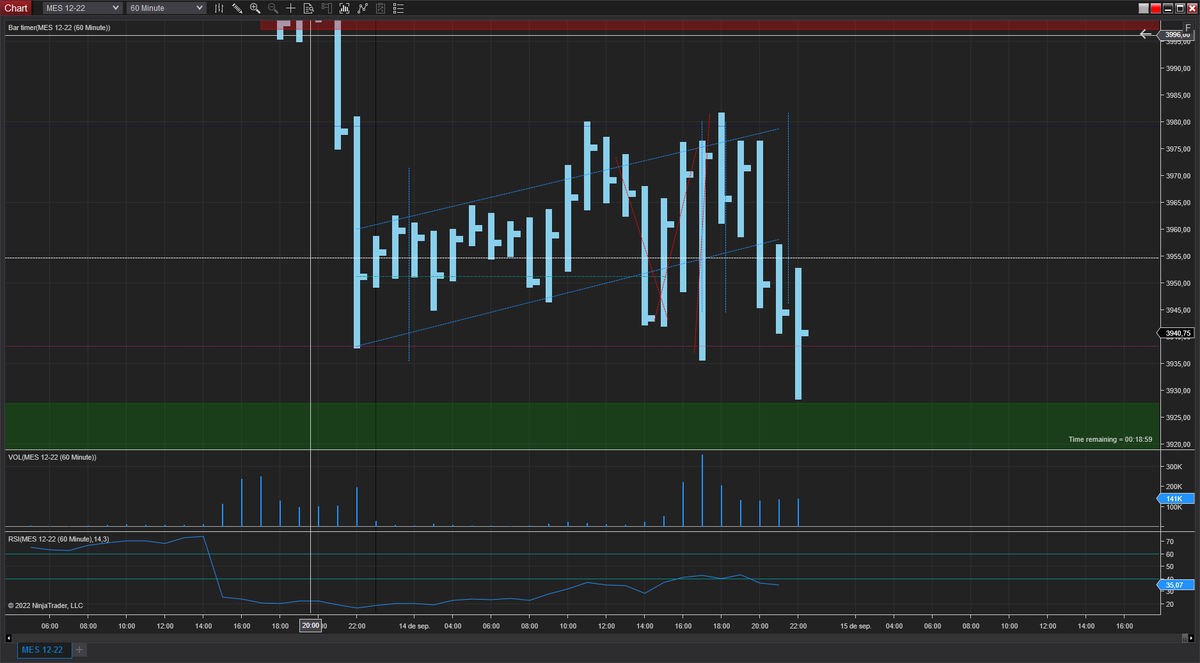This screenshot has height=663, width=1200.
Task: Click the RSI 70 scale label
Action: point(1169,541)
